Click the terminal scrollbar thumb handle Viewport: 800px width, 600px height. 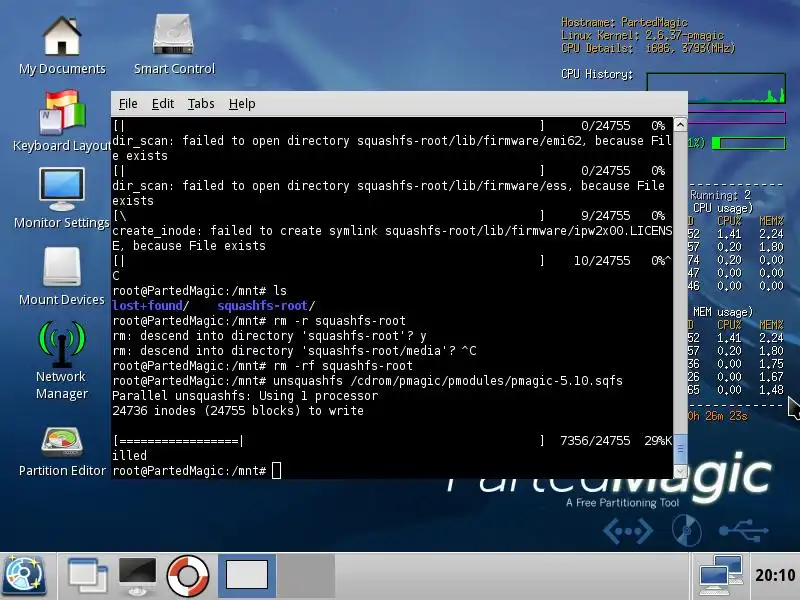[x=680, y=449]
